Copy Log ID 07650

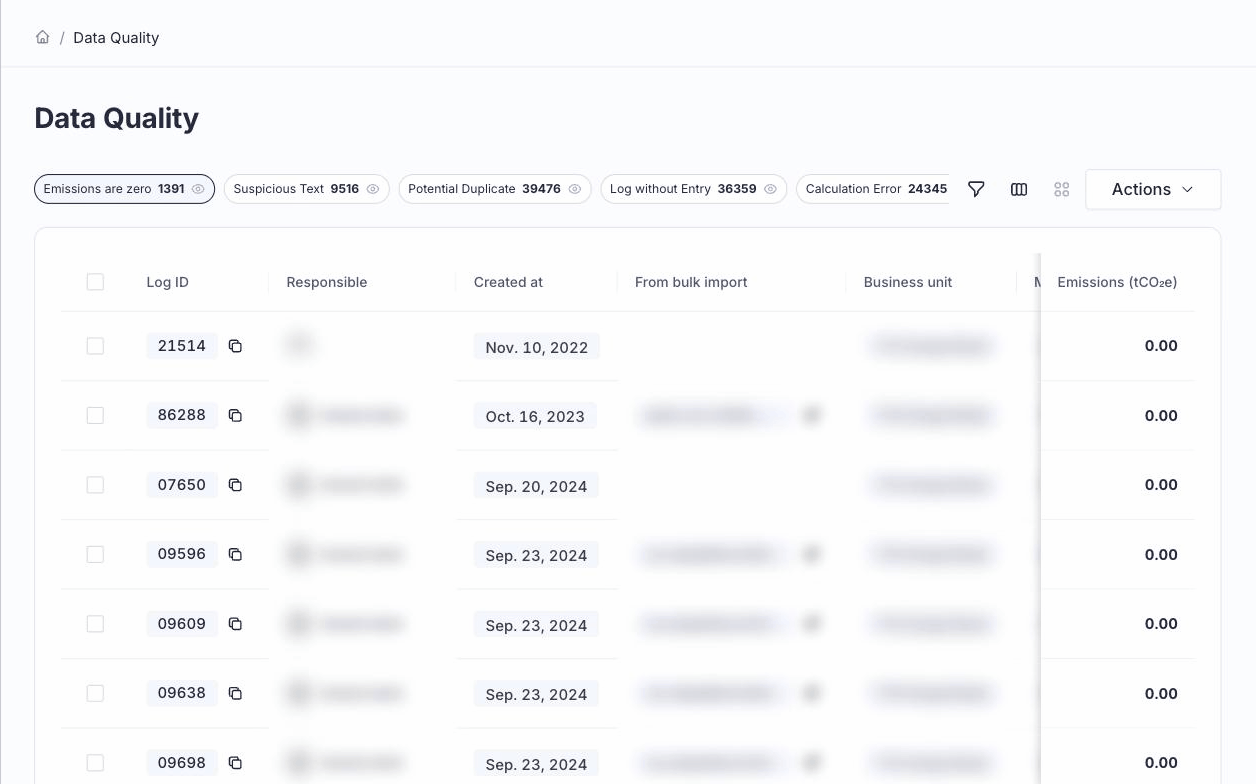click(235, 485)
